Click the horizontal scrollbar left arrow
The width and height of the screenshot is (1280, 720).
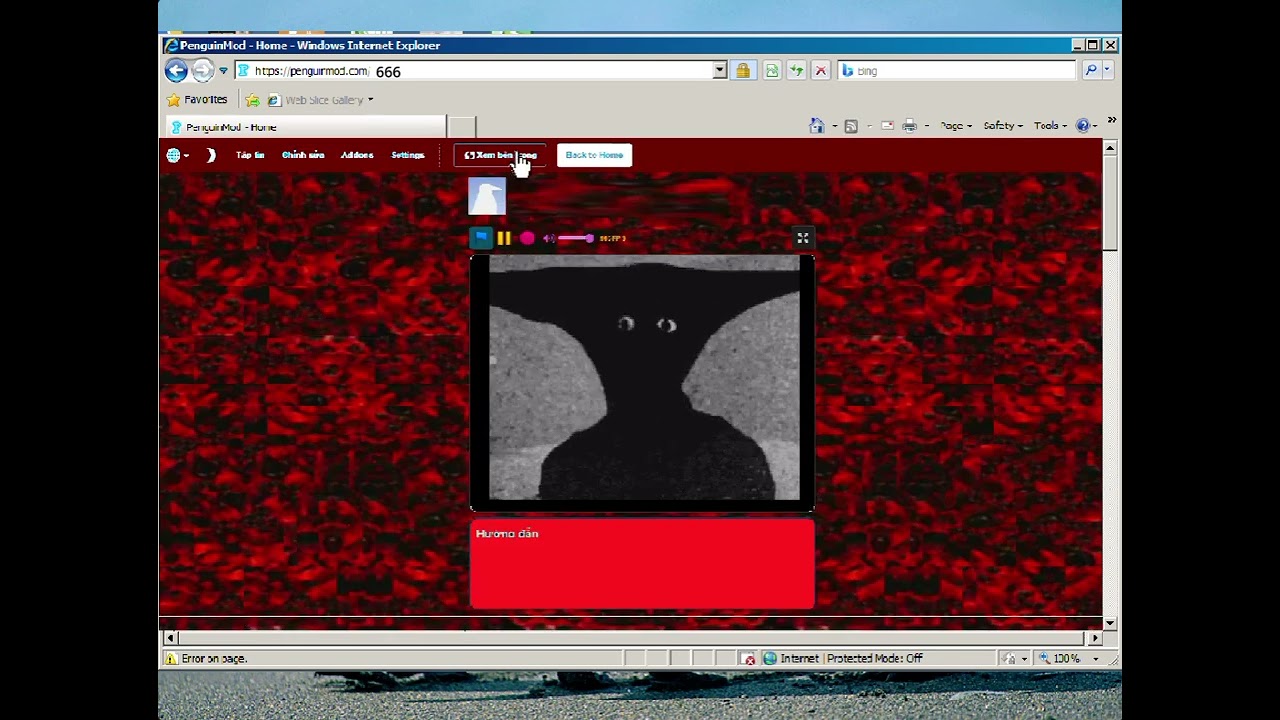coord(170,638)
